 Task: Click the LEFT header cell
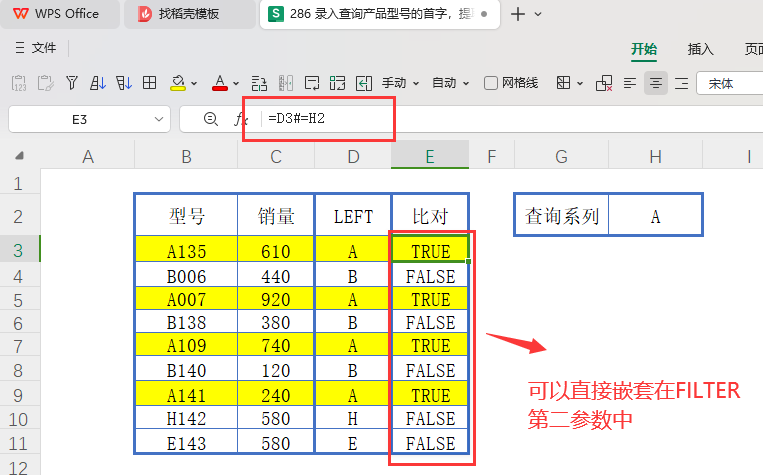[x=353, y=216]
